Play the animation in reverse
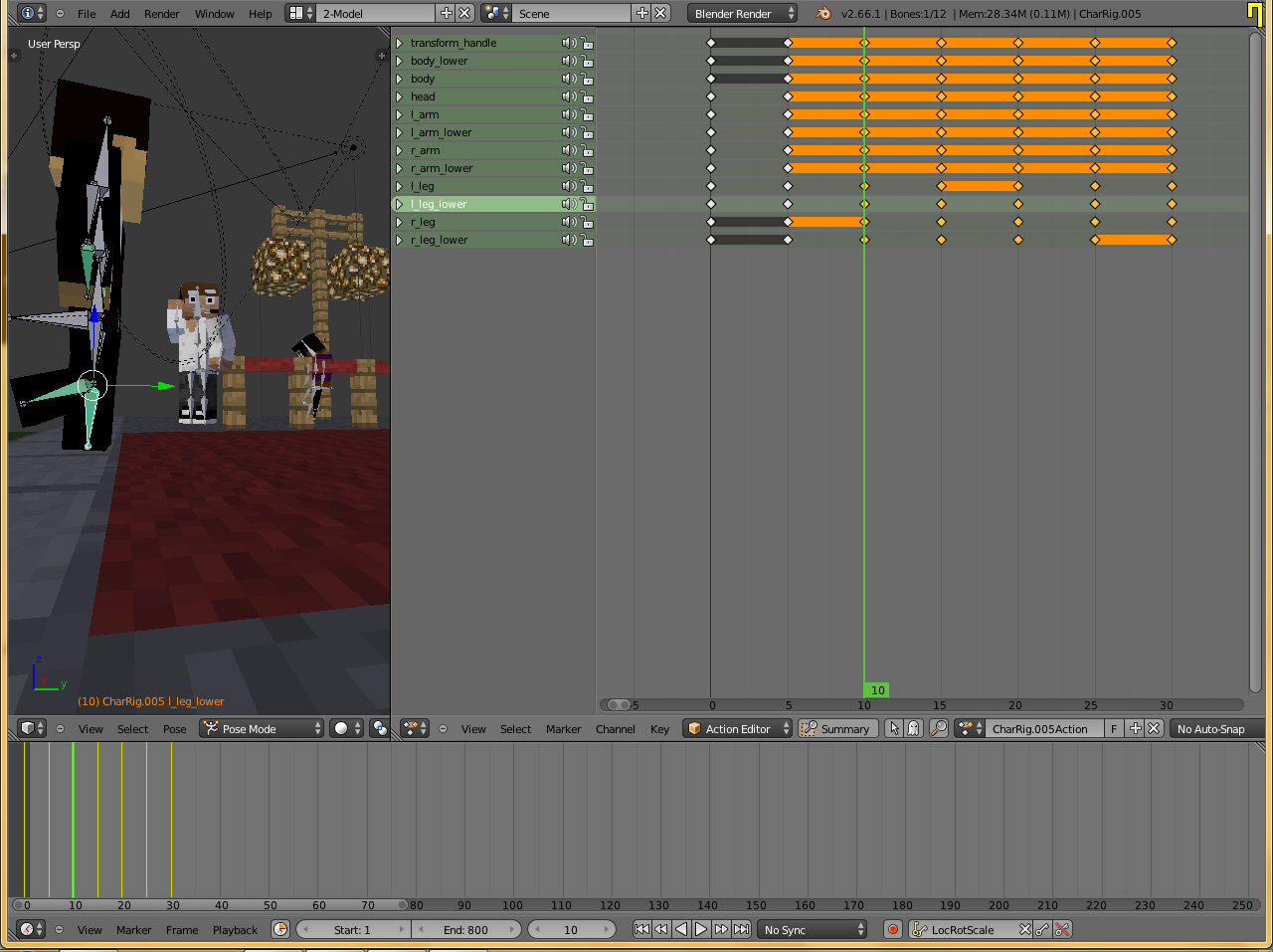Image resolution: width=1273 pixels, height=952 pixels. [x=681, y=929]
